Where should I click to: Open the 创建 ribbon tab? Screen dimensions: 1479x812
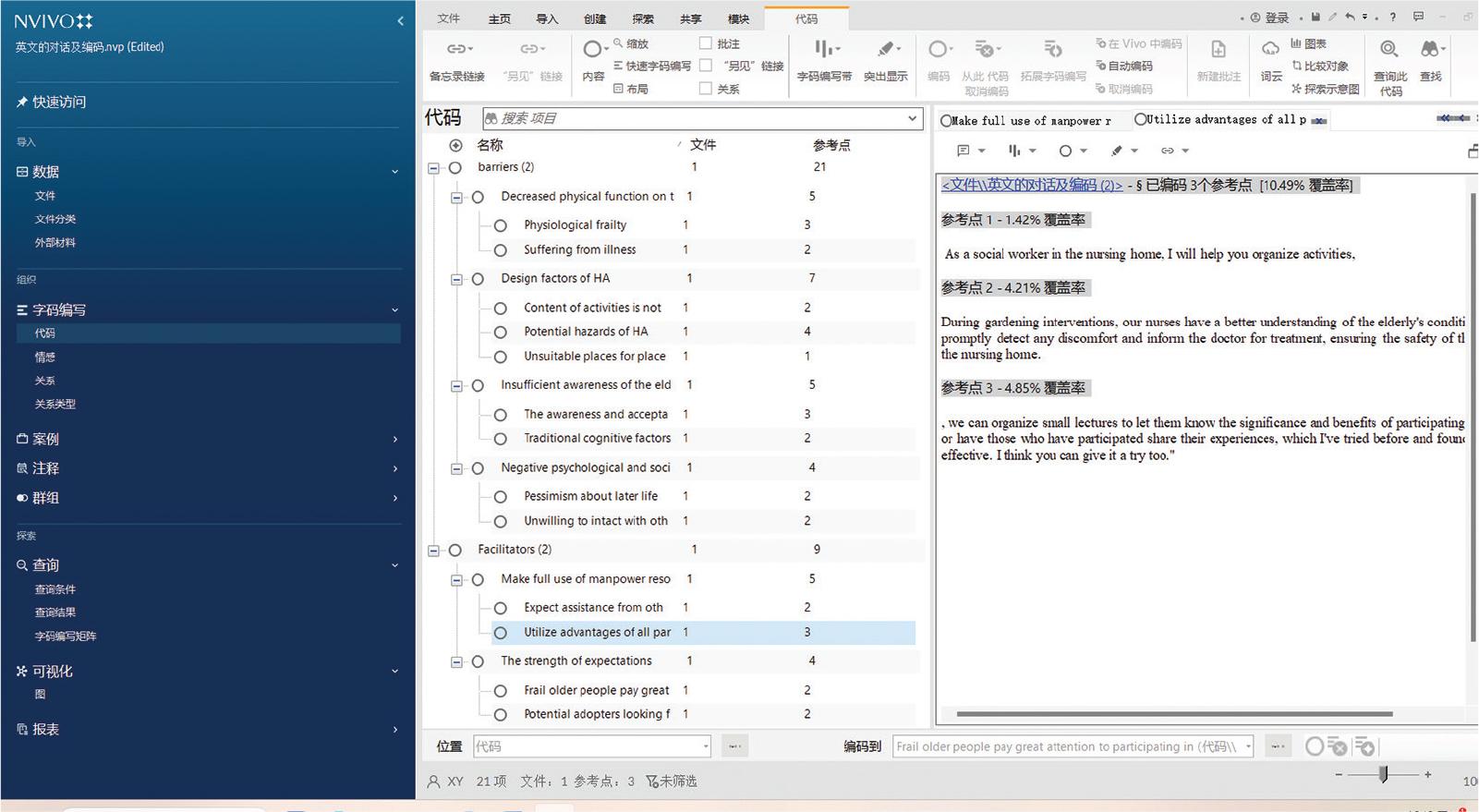595,18
